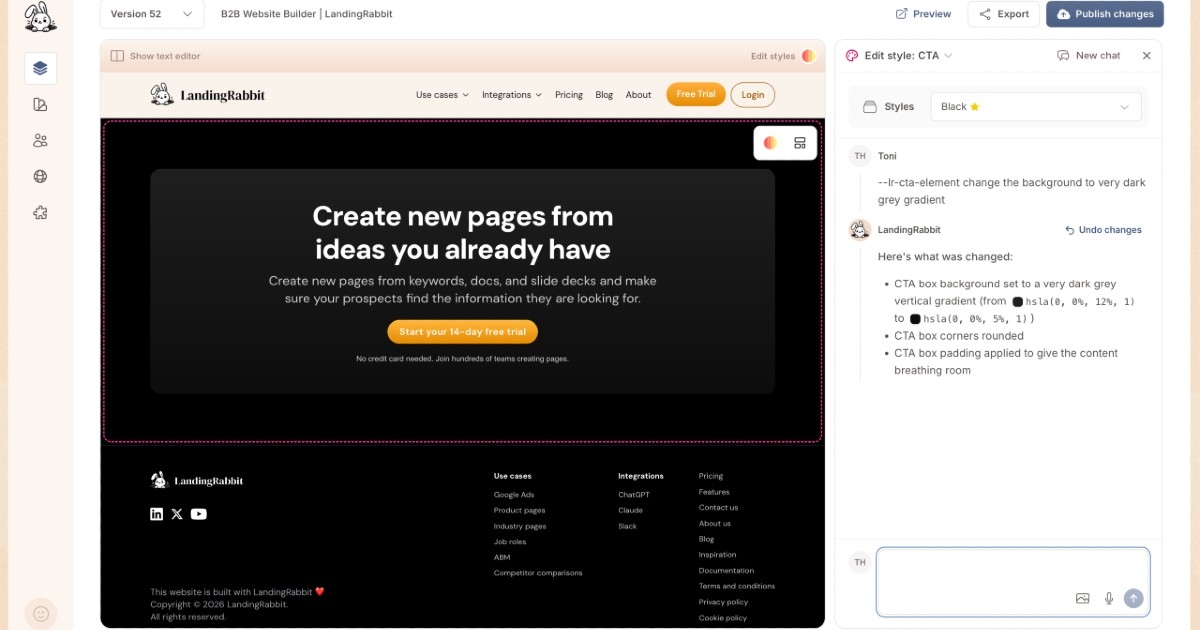Click the team members sidebar icon

40,140
